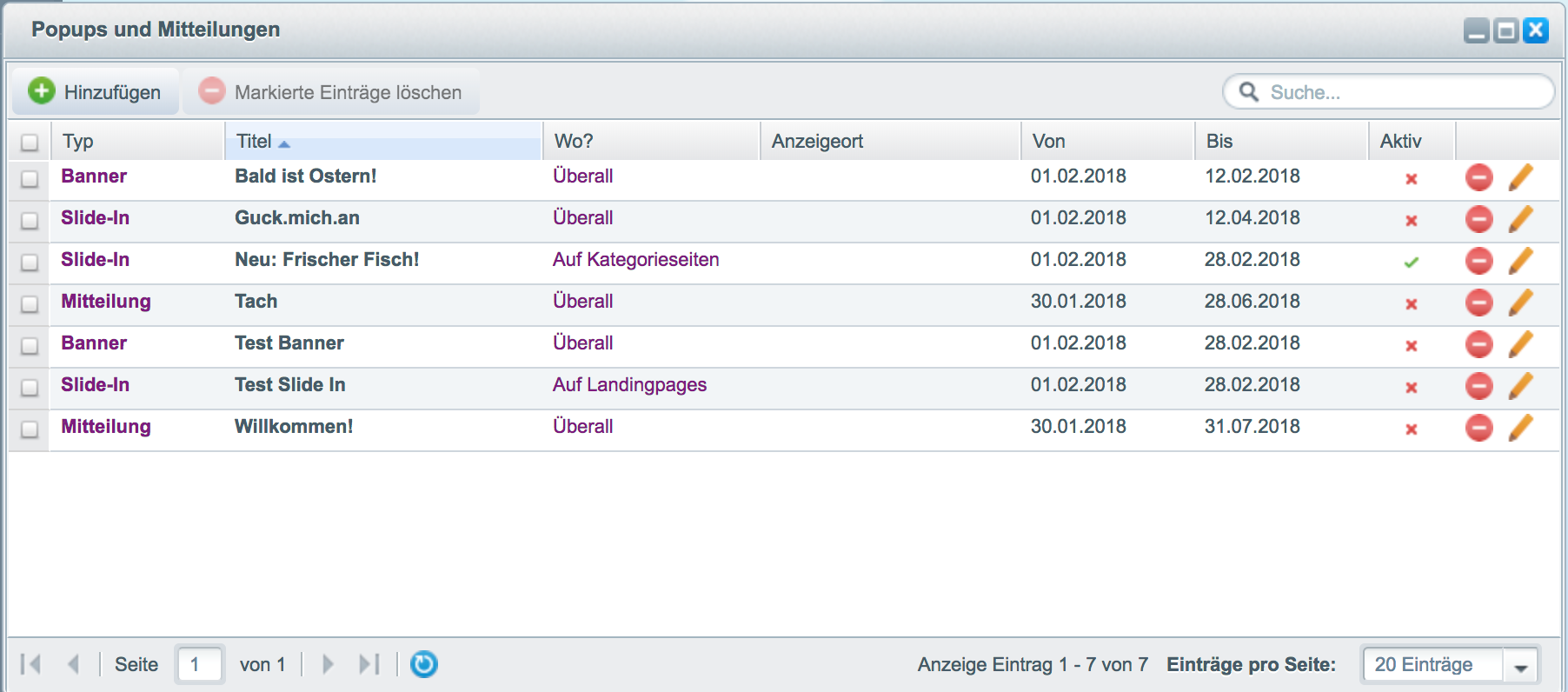The height and width of the screenshot is (692, 1568).
Task: Delete the 'Test Banner' entry
Action: coord(1478,344)
